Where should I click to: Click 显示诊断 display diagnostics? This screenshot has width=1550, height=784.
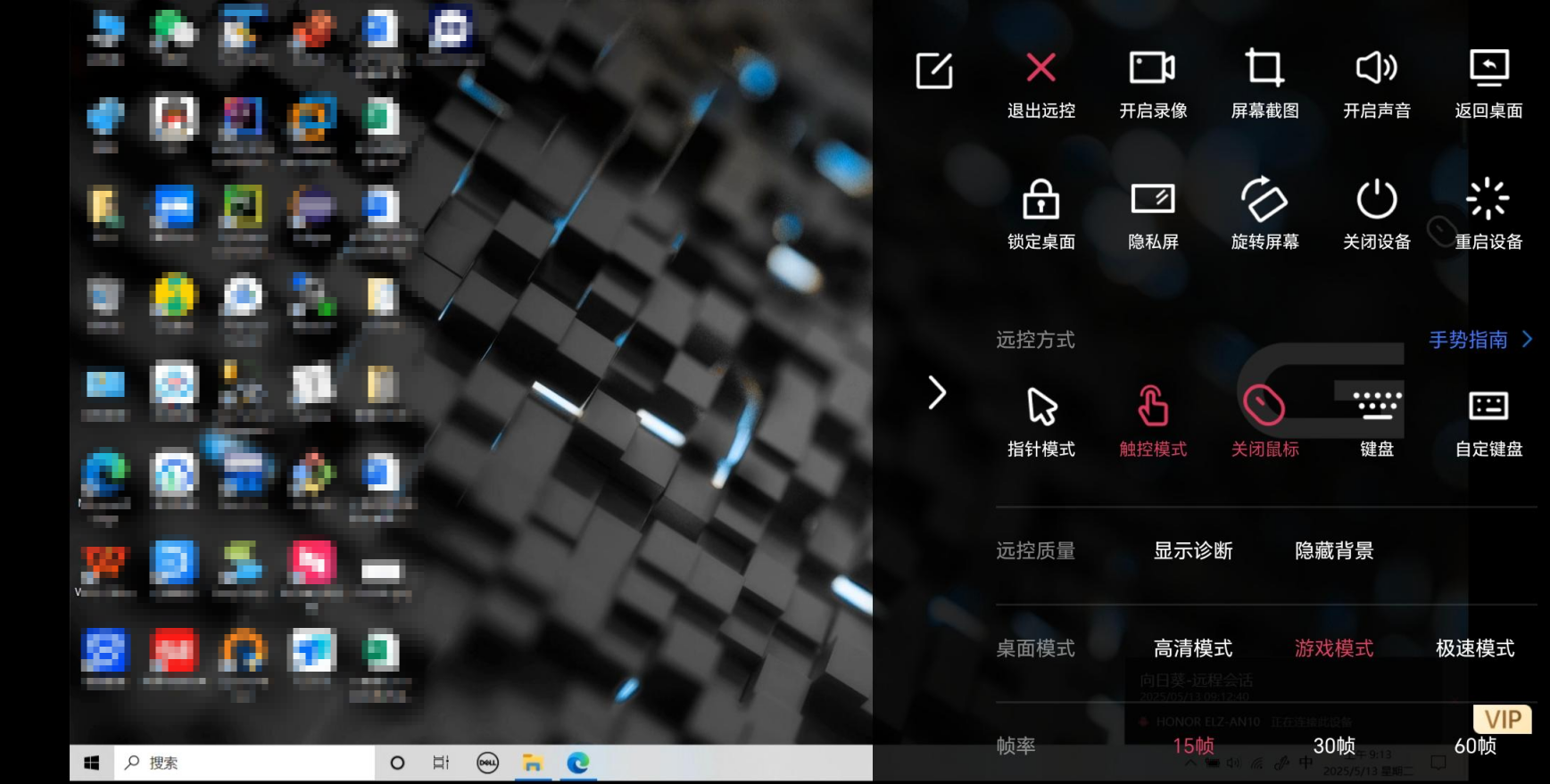1193,551
